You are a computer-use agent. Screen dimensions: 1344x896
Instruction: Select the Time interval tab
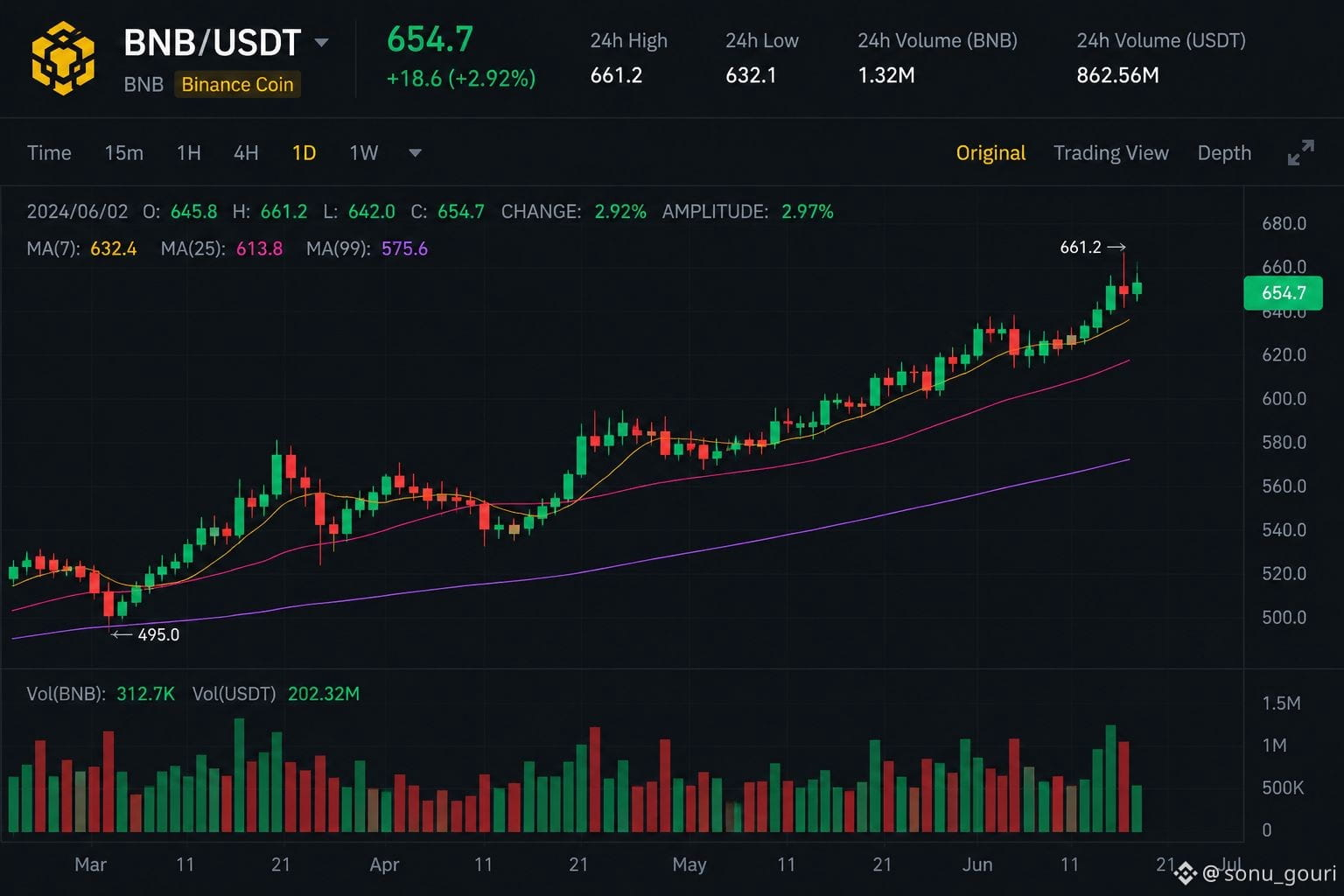click(x=49, y=153)
